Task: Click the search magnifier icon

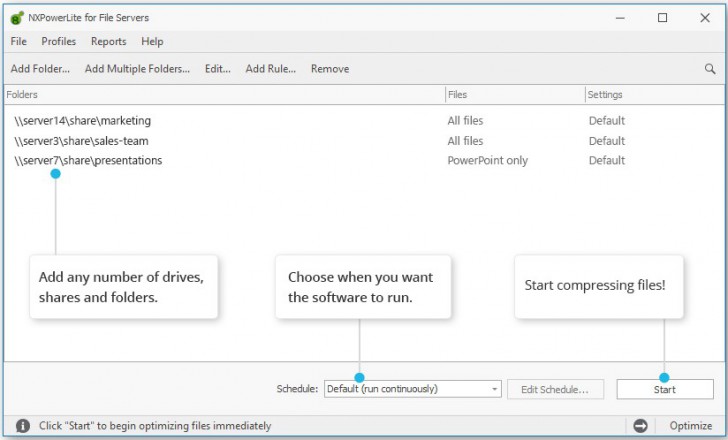Action: (710, 69)
